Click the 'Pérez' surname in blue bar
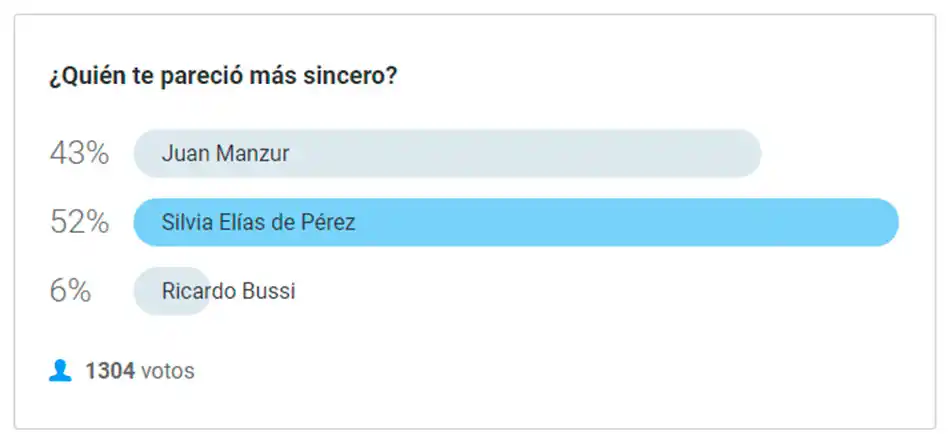Viewport: 950px width, 446px height. click(330, 223)
